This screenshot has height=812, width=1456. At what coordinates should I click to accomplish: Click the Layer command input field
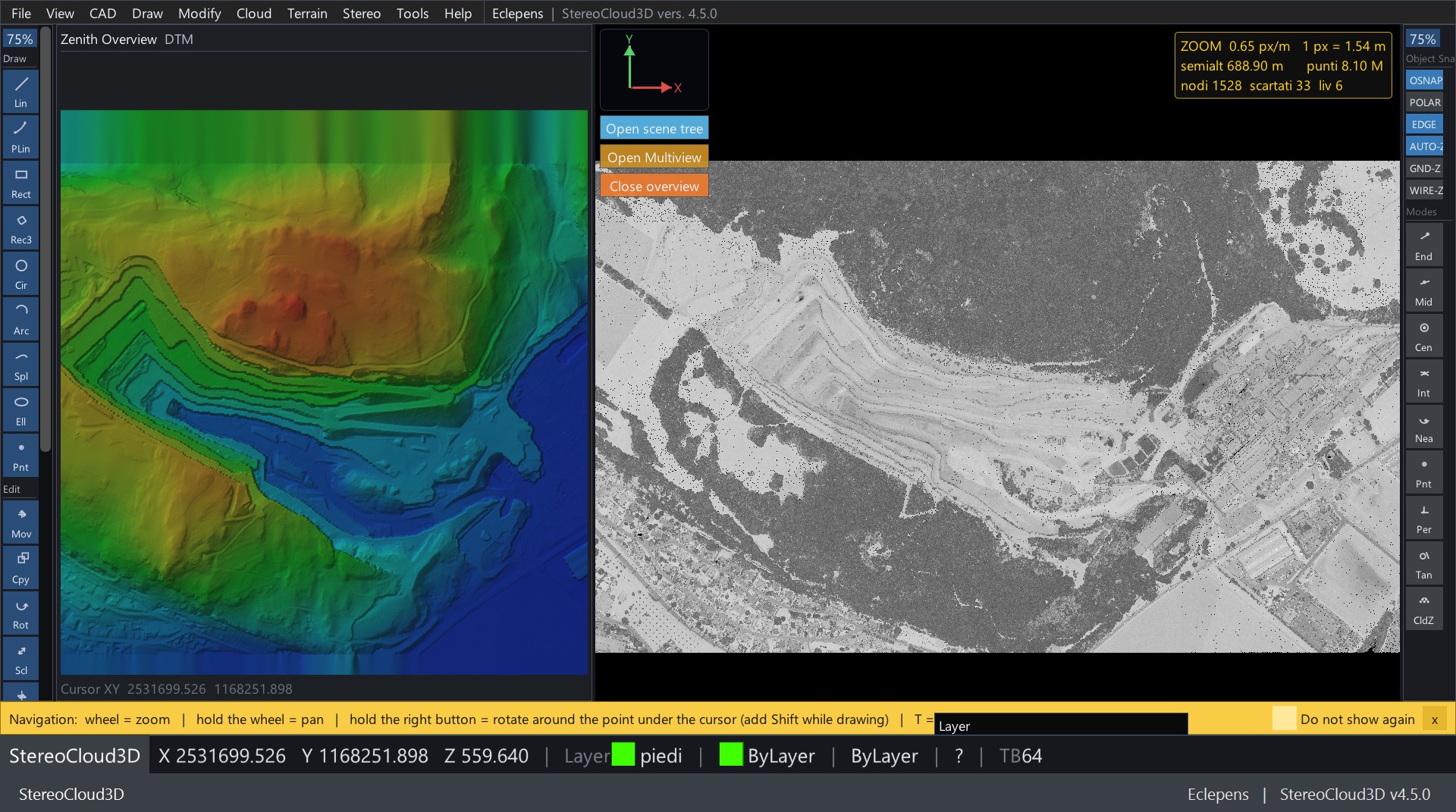pyautogui.click(x=1061, y=724)
